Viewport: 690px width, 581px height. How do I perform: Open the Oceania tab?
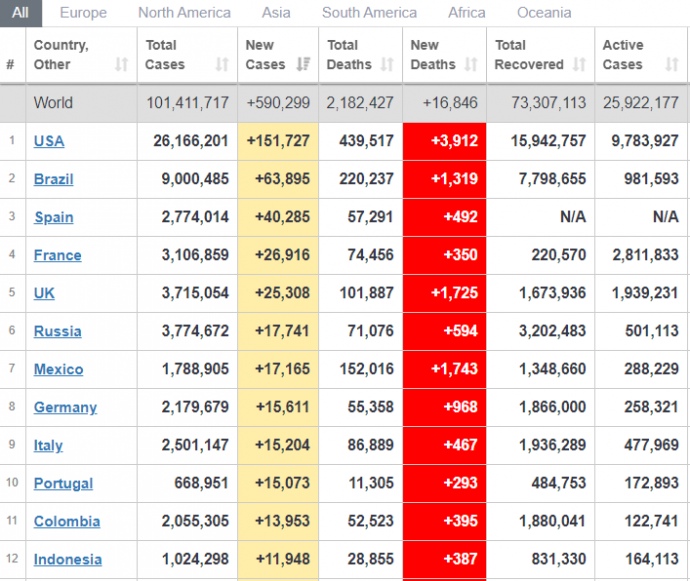tap(544, 13)
